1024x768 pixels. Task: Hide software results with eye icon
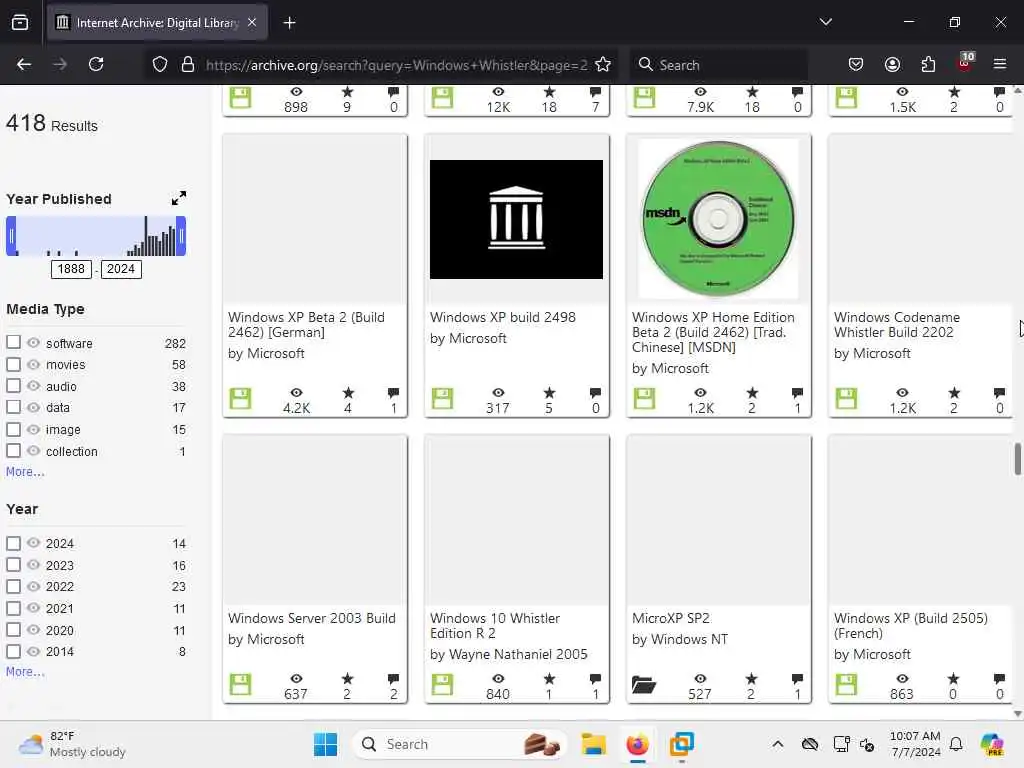[33, 343]
